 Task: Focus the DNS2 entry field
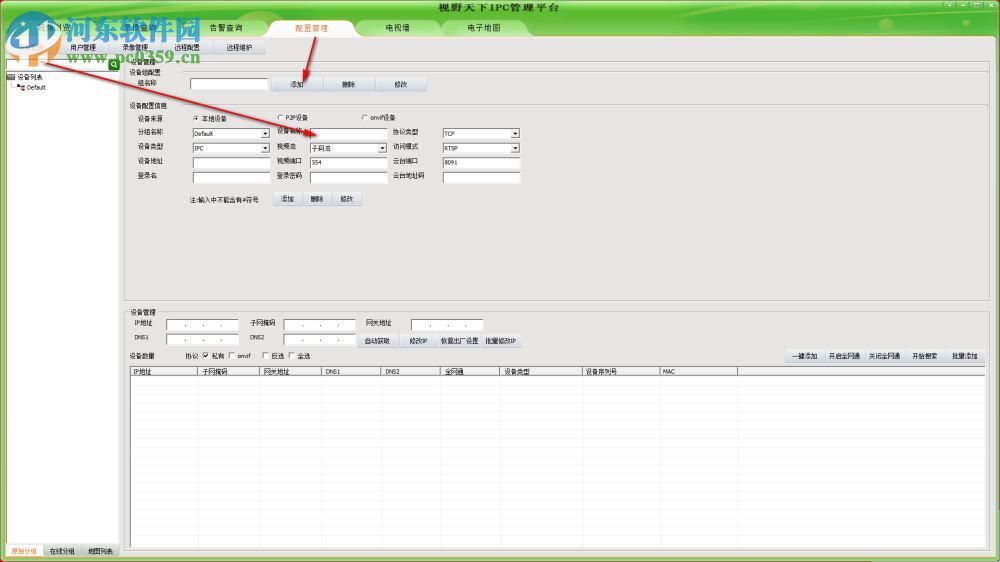tap(319, 339)
